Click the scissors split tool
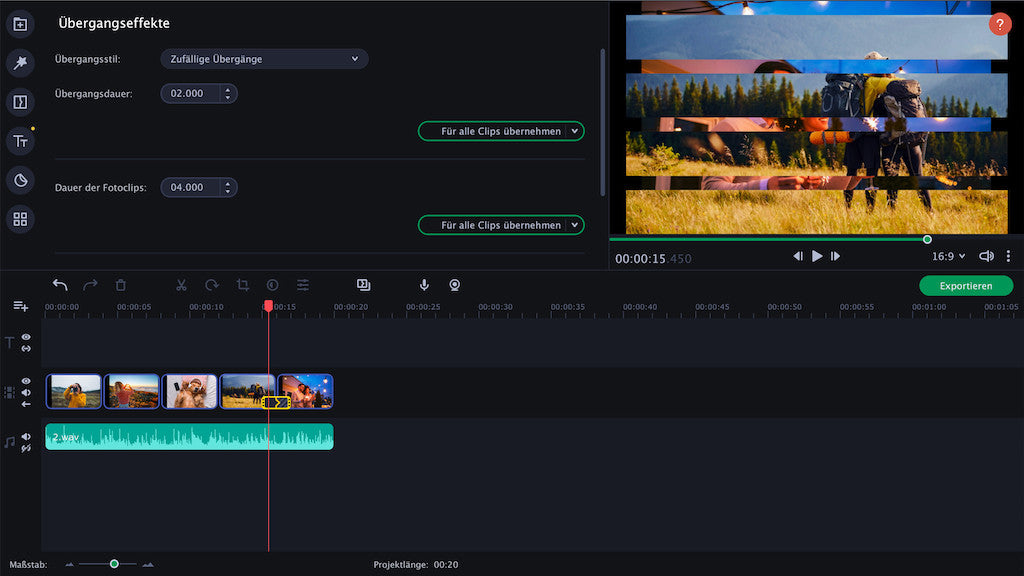The width and height of the screenshot is (1024, 576). tap(181, 285)
